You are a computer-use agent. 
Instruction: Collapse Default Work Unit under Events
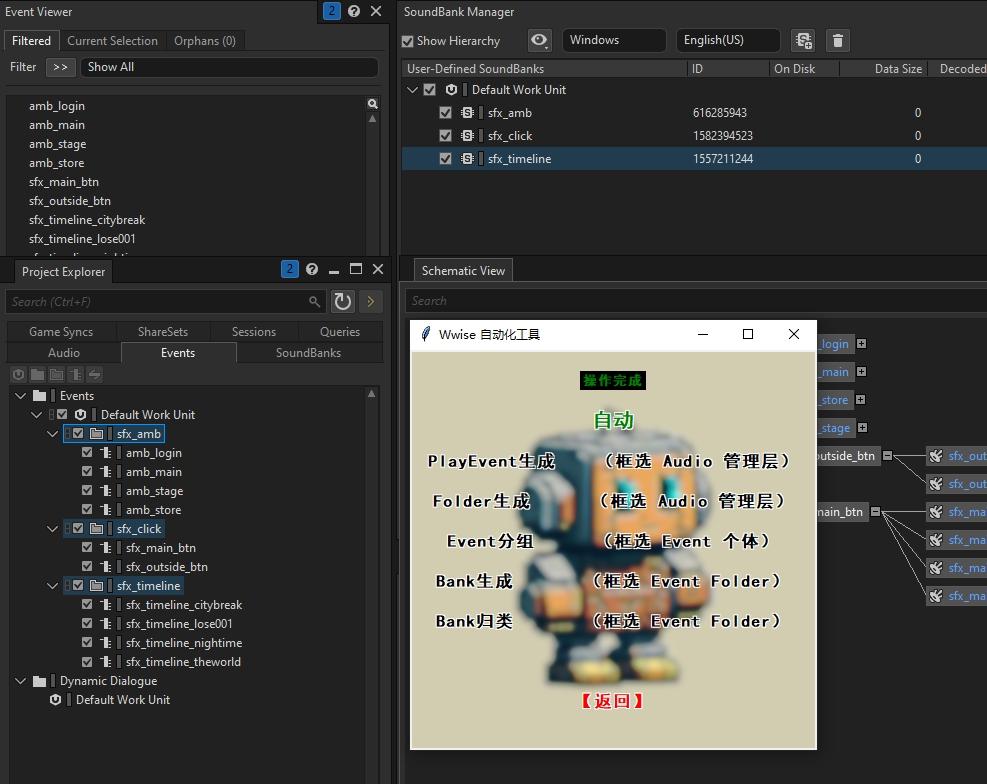[x=37, y=415]
